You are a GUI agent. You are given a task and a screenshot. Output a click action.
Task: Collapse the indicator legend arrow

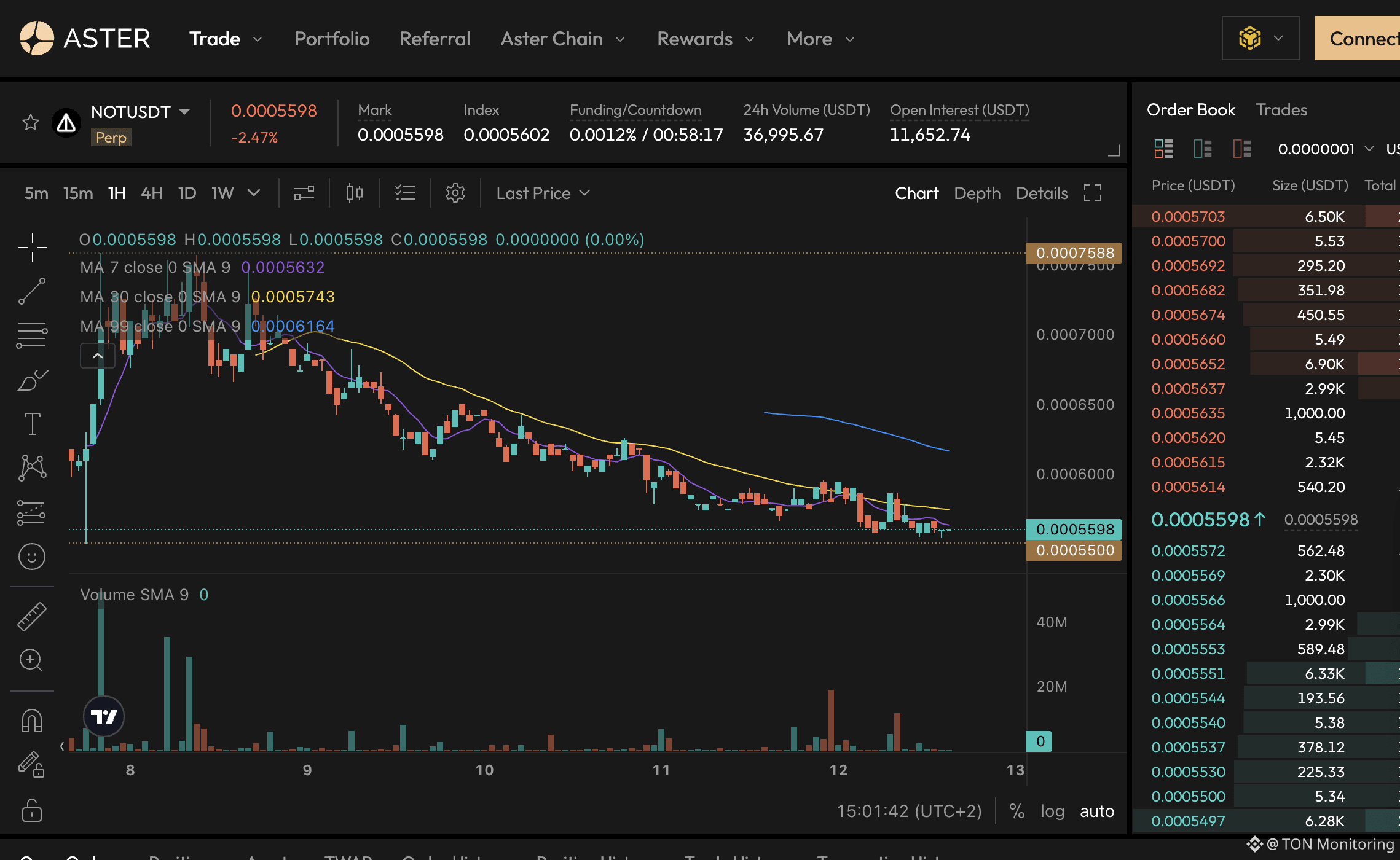[x=98, y=356]
